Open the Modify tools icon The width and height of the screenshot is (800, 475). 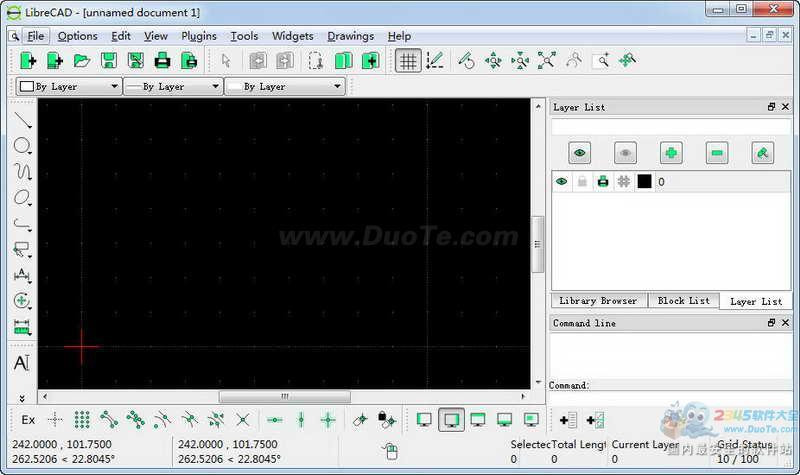(x=22, y=301)
